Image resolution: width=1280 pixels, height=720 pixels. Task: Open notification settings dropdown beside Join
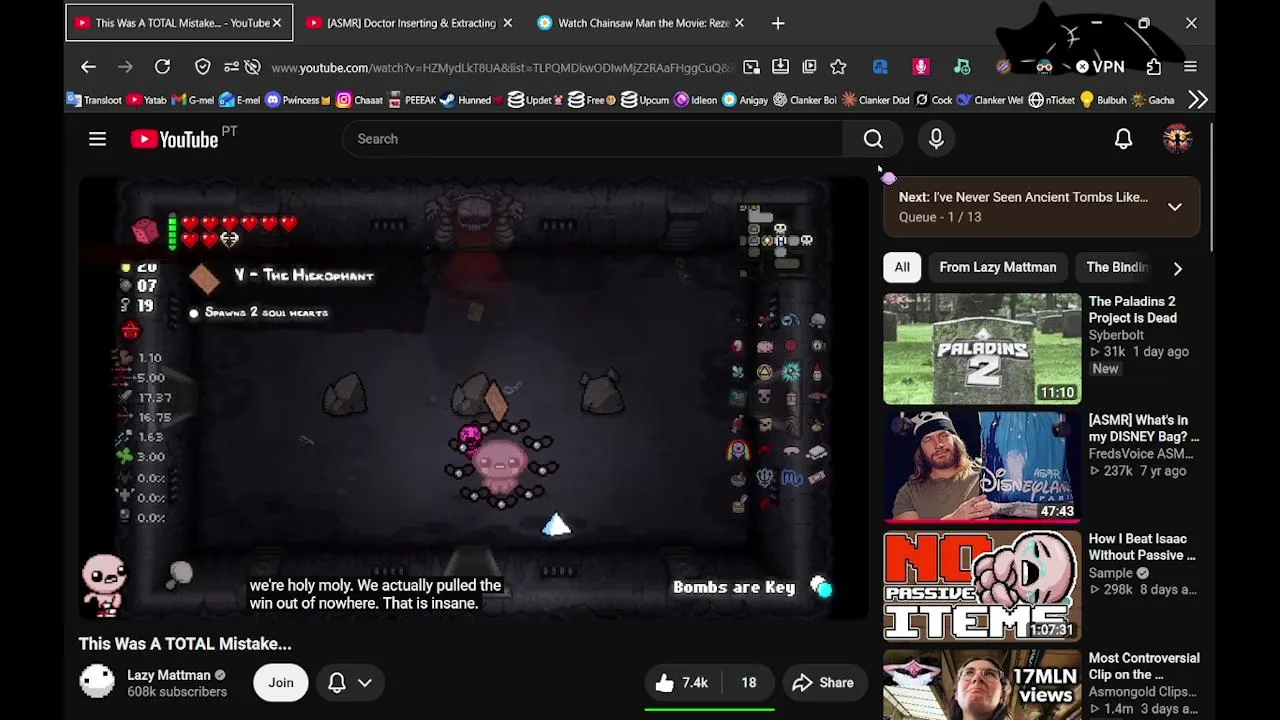pyautogui.click(x=350, y=683)
